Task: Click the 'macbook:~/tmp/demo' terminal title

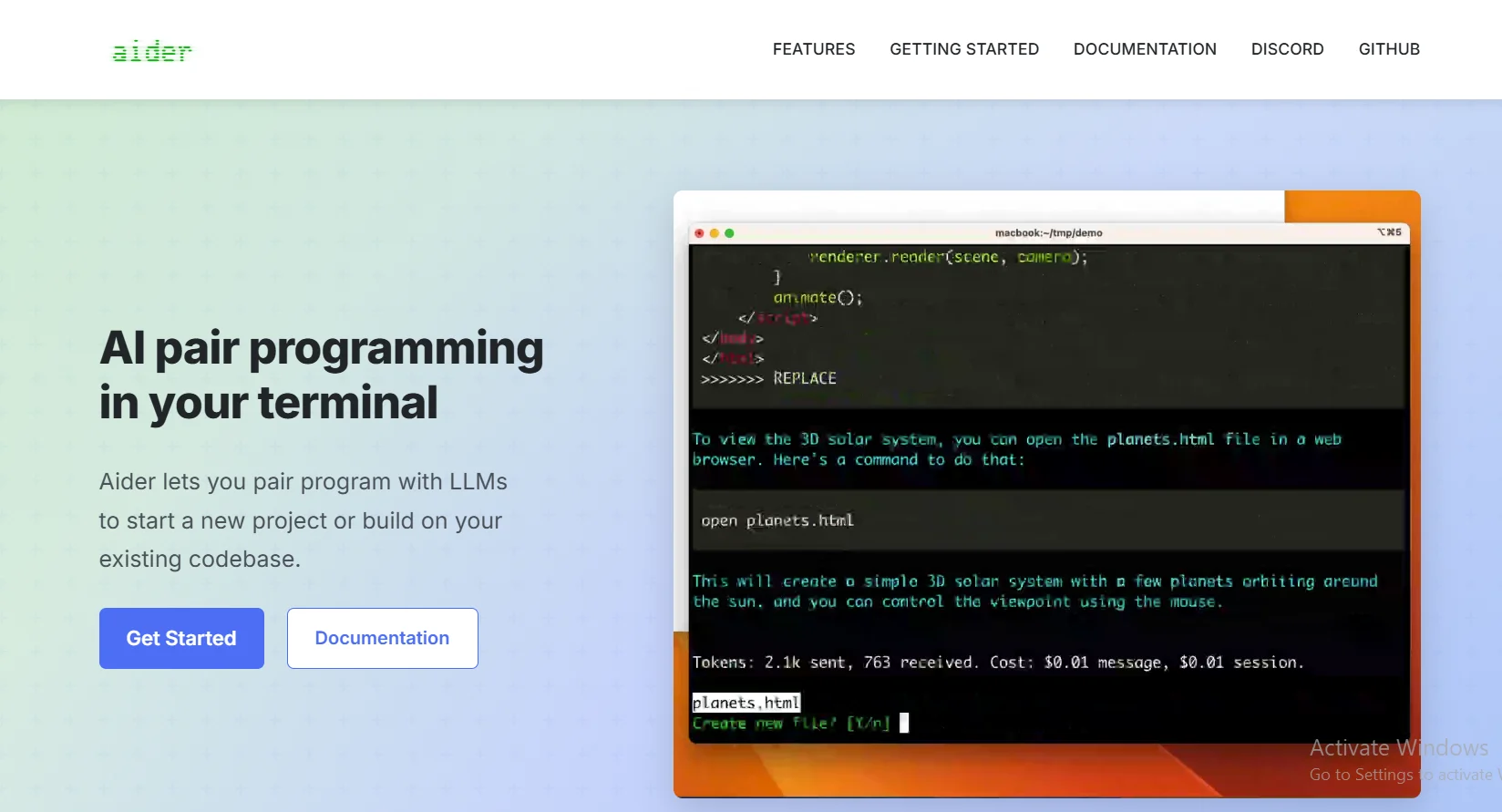Action: click(1048, 233)
